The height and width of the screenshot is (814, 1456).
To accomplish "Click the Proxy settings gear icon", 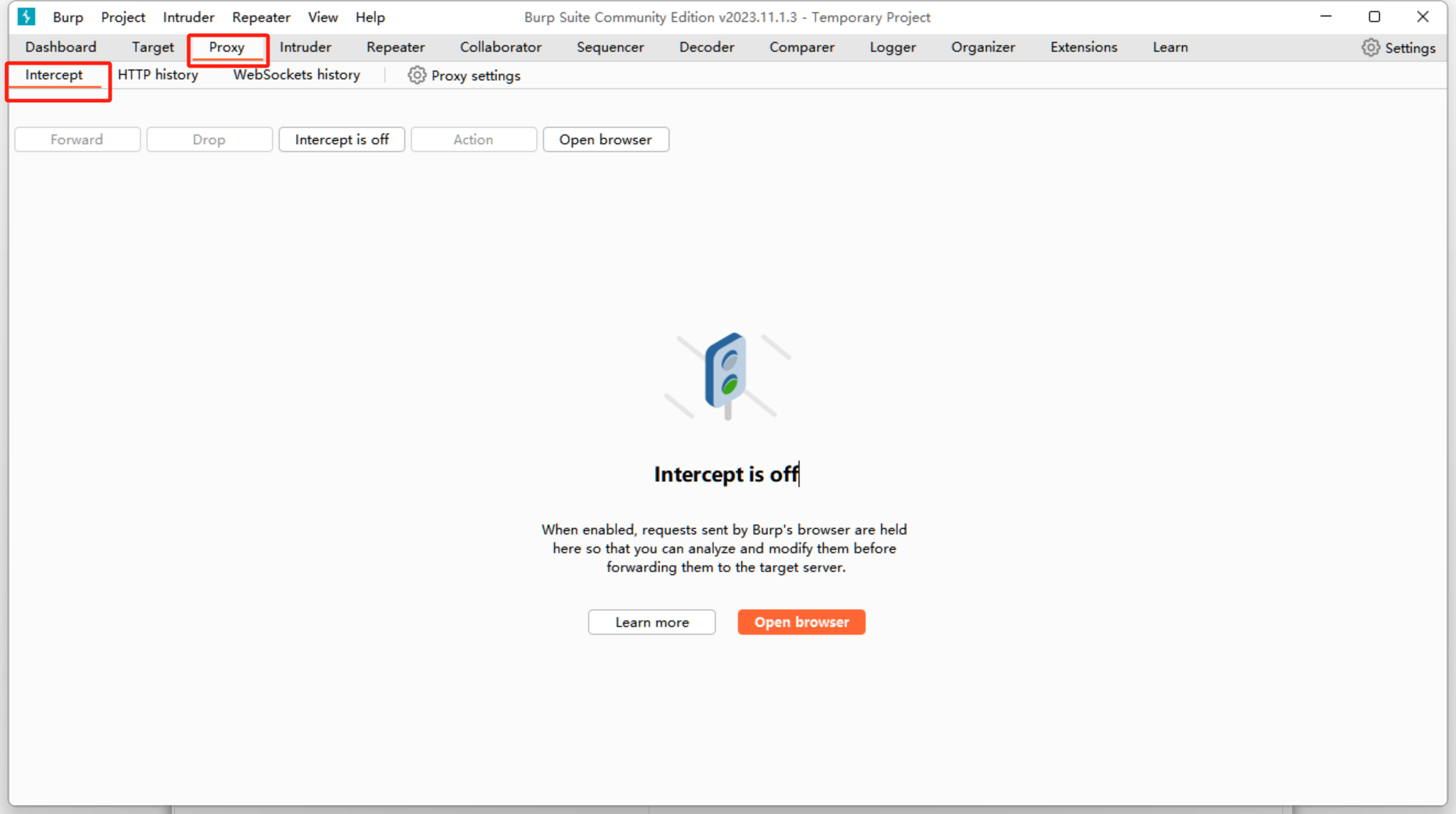I will [x=416, y=76].
